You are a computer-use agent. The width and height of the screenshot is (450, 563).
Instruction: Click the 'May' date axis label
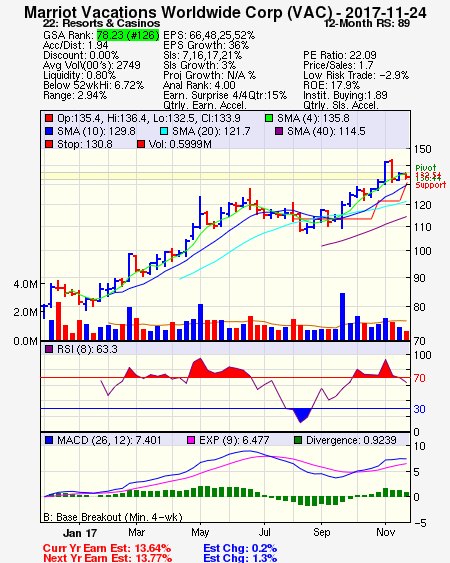(200, 532)
